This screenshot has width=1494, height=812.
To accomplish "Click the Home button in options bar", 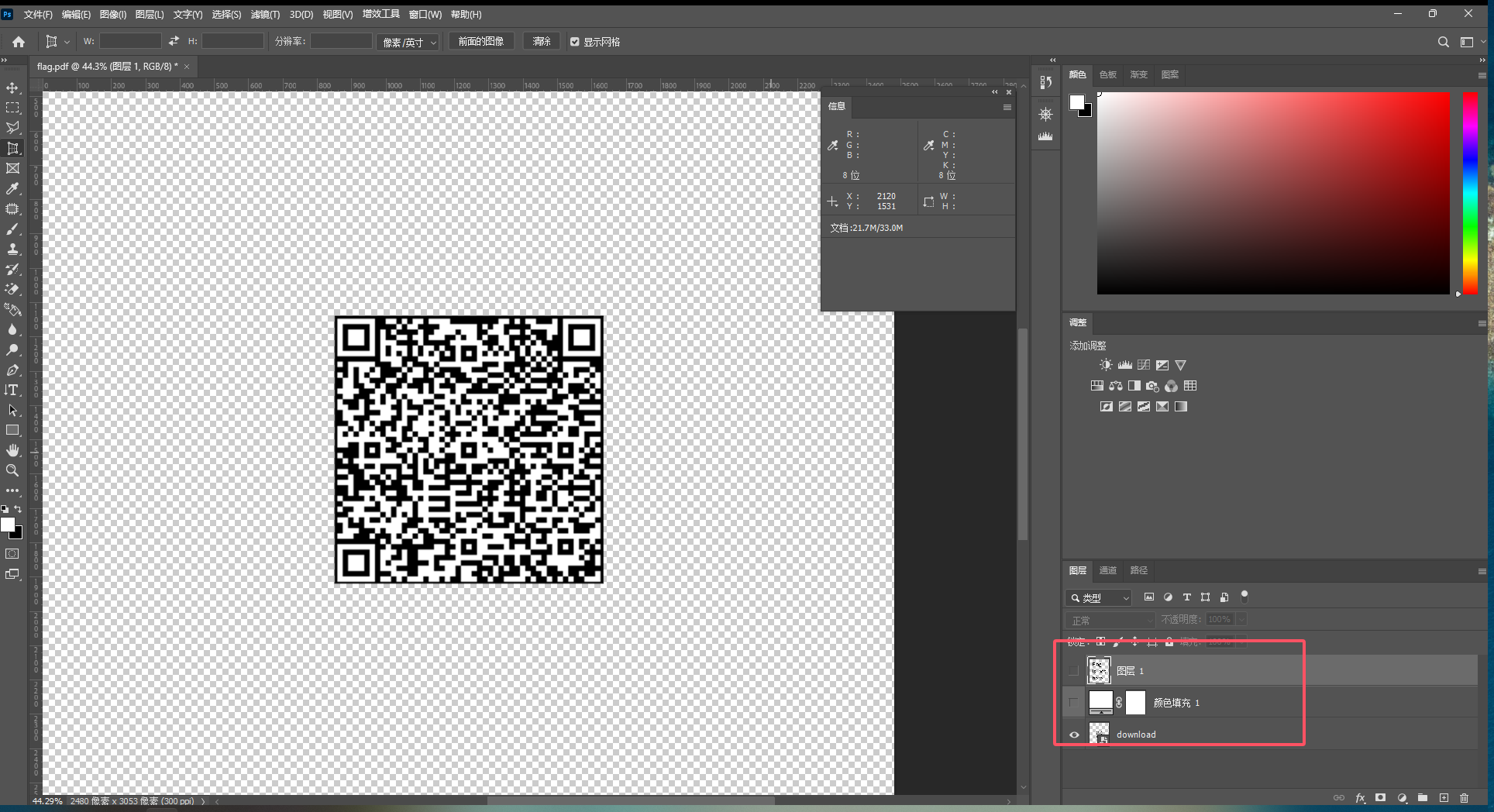I will click(x=19, y=42).
